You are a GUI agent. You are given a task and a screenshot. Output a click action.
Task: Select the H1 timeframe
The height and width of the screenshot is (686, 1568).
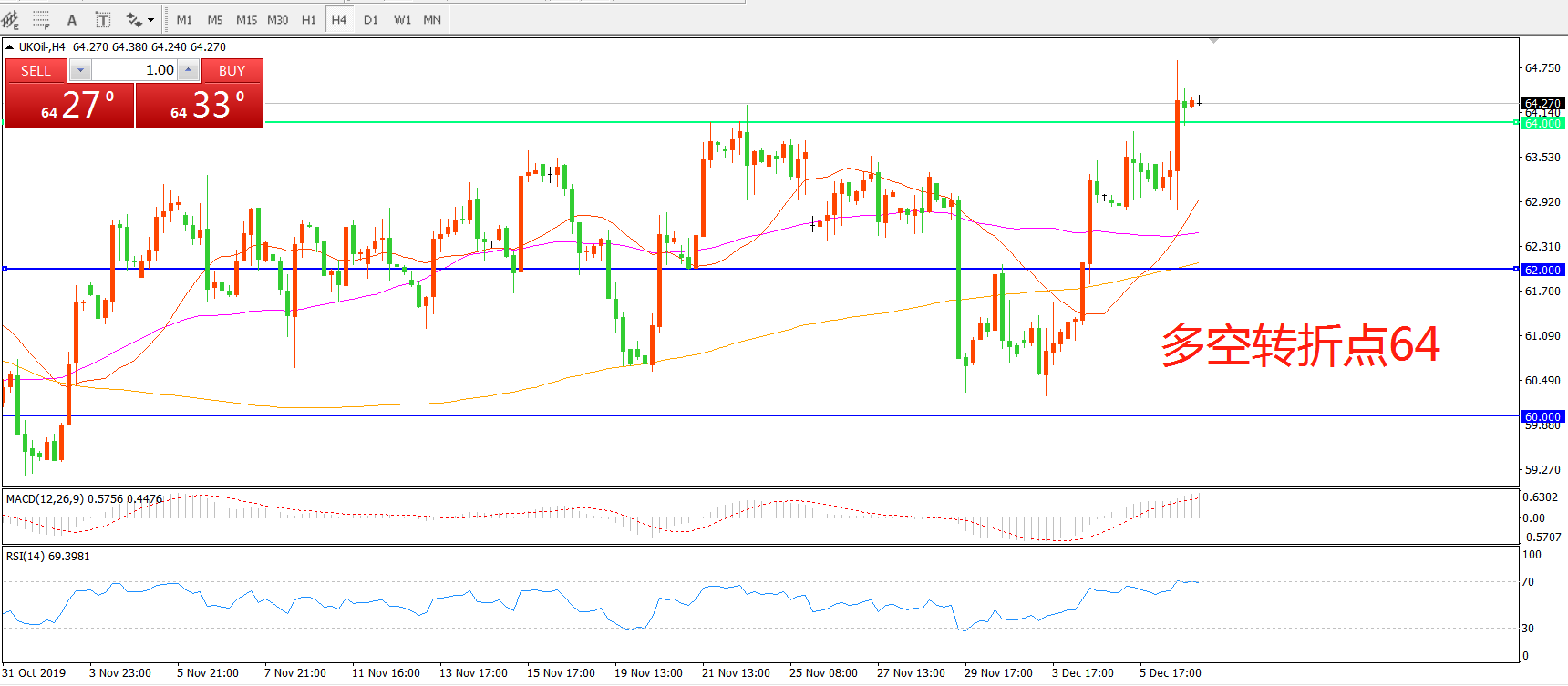308,19
